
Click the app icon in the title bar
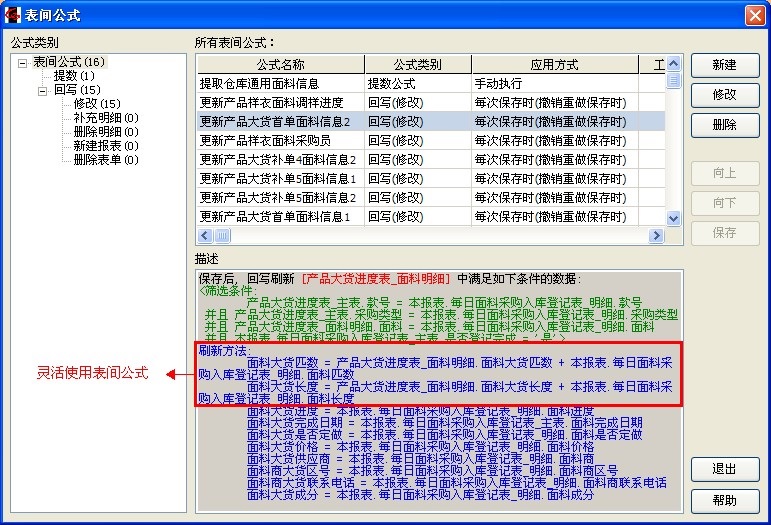pyautogui.click(x=14, y=15)
